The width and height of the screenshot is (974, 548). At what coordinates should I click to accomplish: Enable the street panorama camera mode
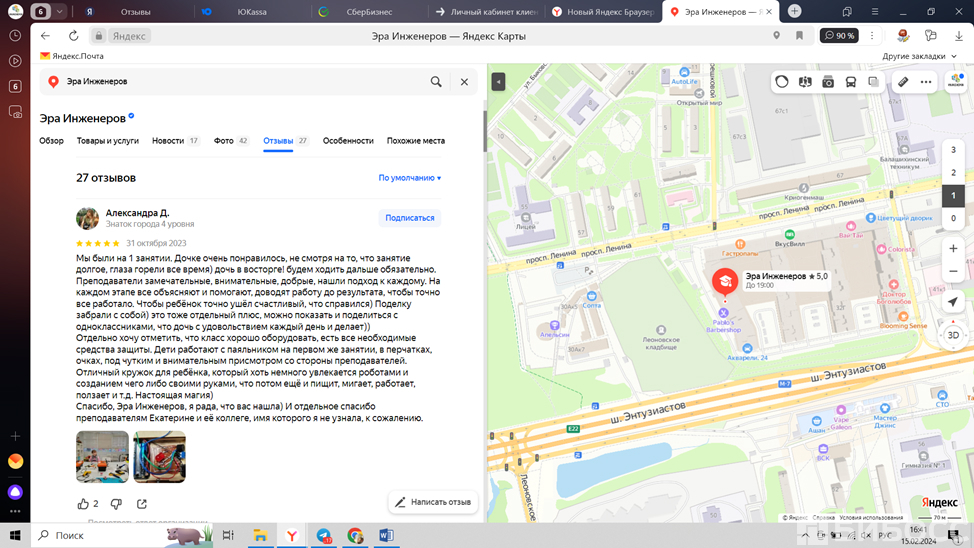click(x=828, y=82)
